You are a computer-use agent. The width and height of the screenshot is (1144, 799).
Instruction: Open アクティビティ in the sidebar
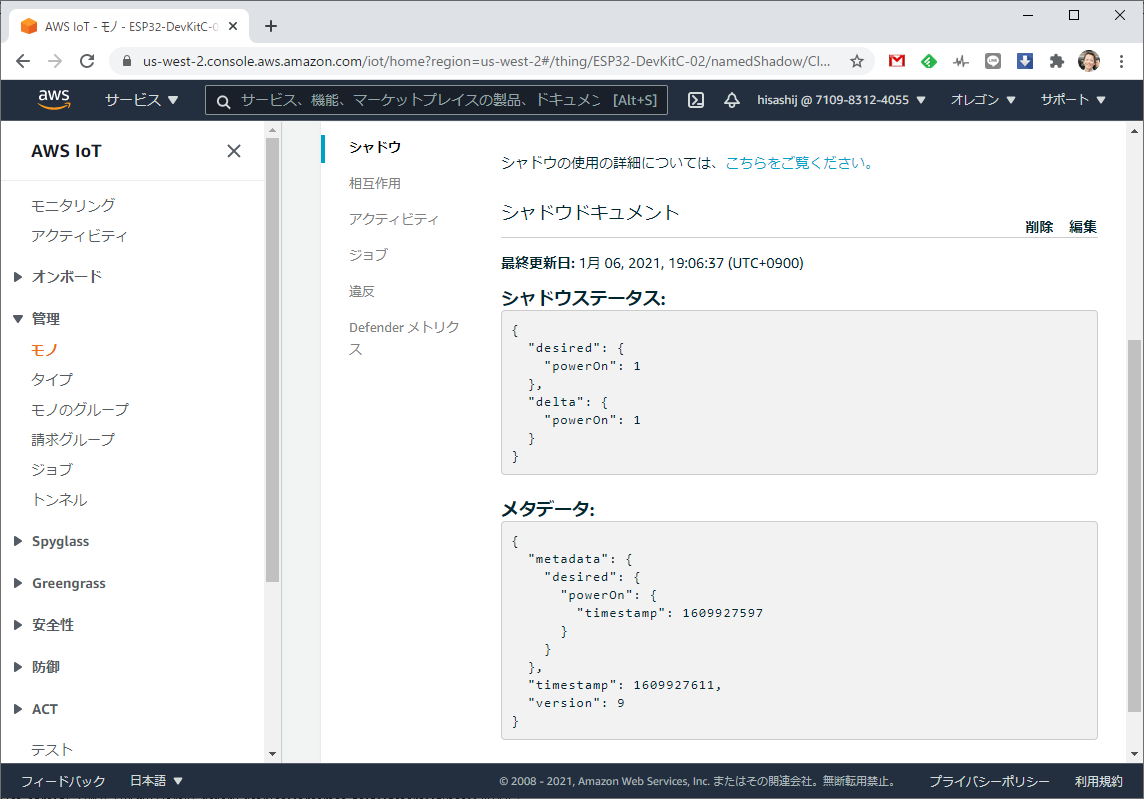click(x=80, y=236)
